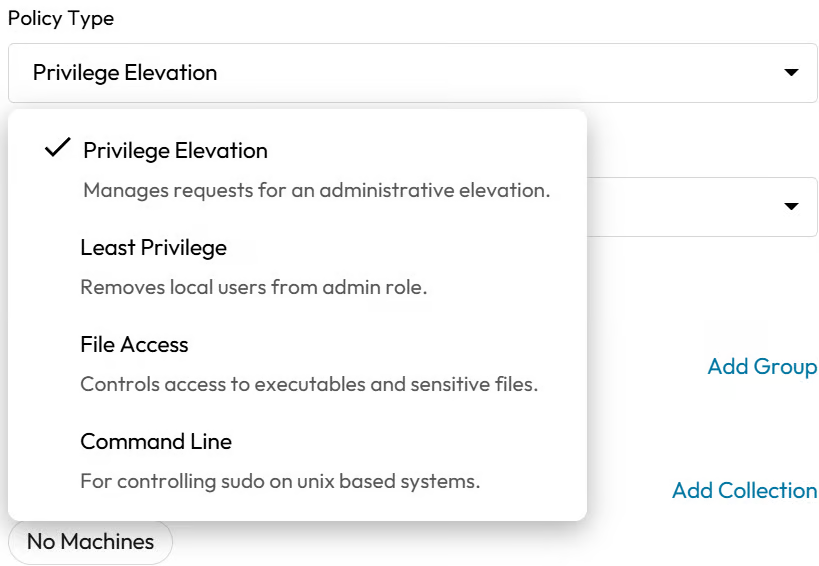Choose the policy type for unix sudo control

(x=156, y=442)
